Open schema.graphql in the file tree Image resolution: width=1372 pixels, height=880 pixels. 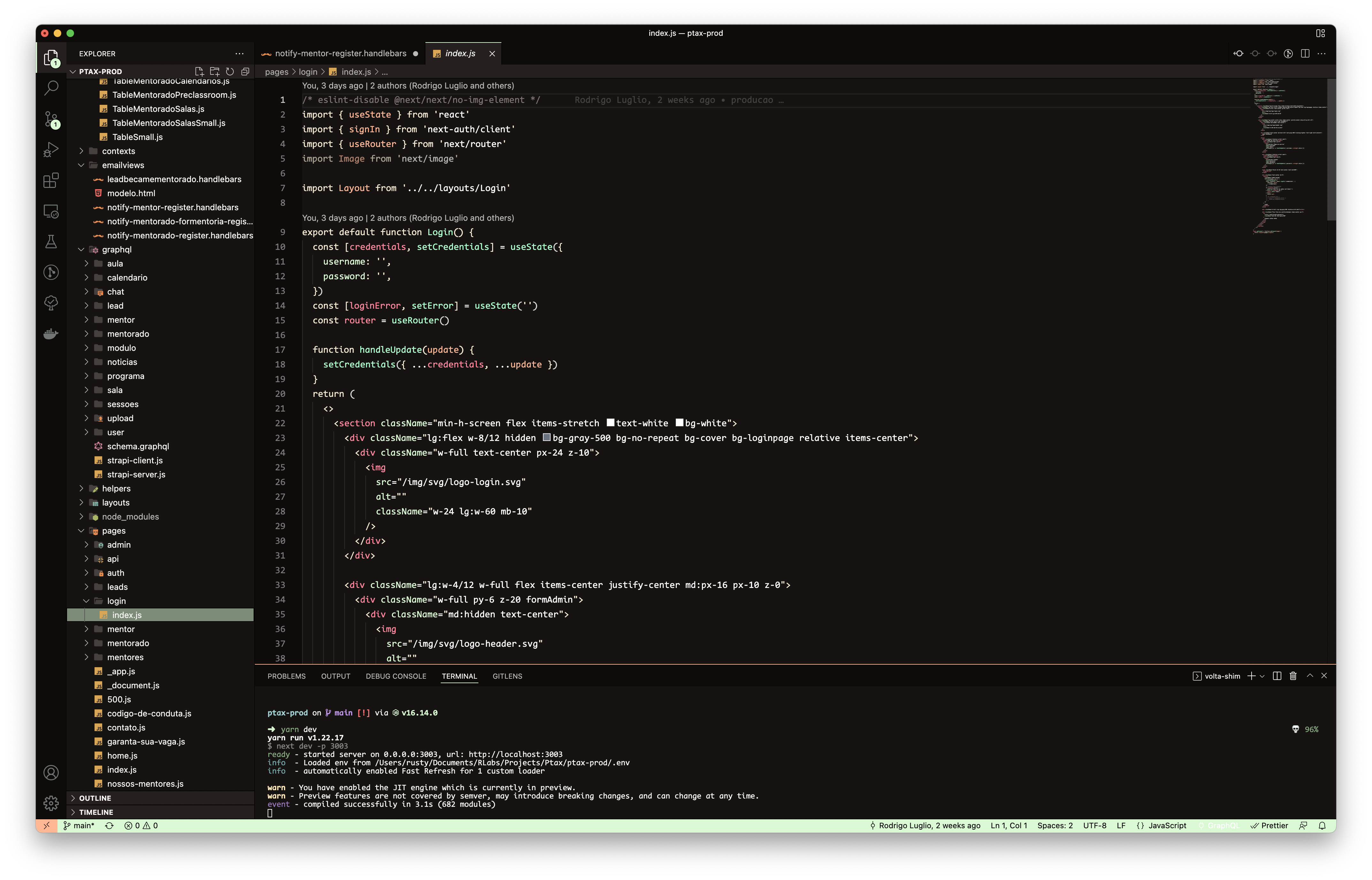point(138,446)
